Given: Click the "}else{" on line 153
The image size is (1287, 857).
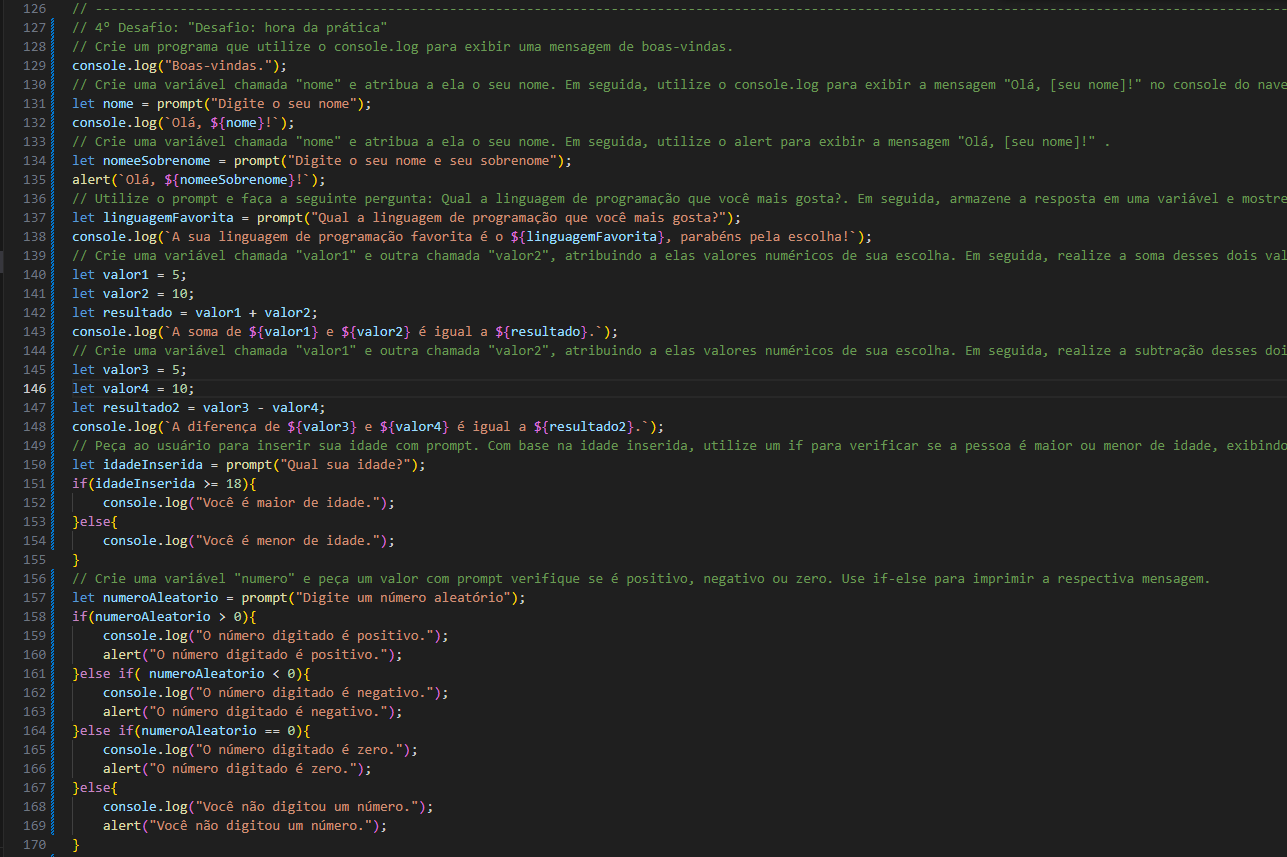Looking at the screenshot, I should point(95,522).
